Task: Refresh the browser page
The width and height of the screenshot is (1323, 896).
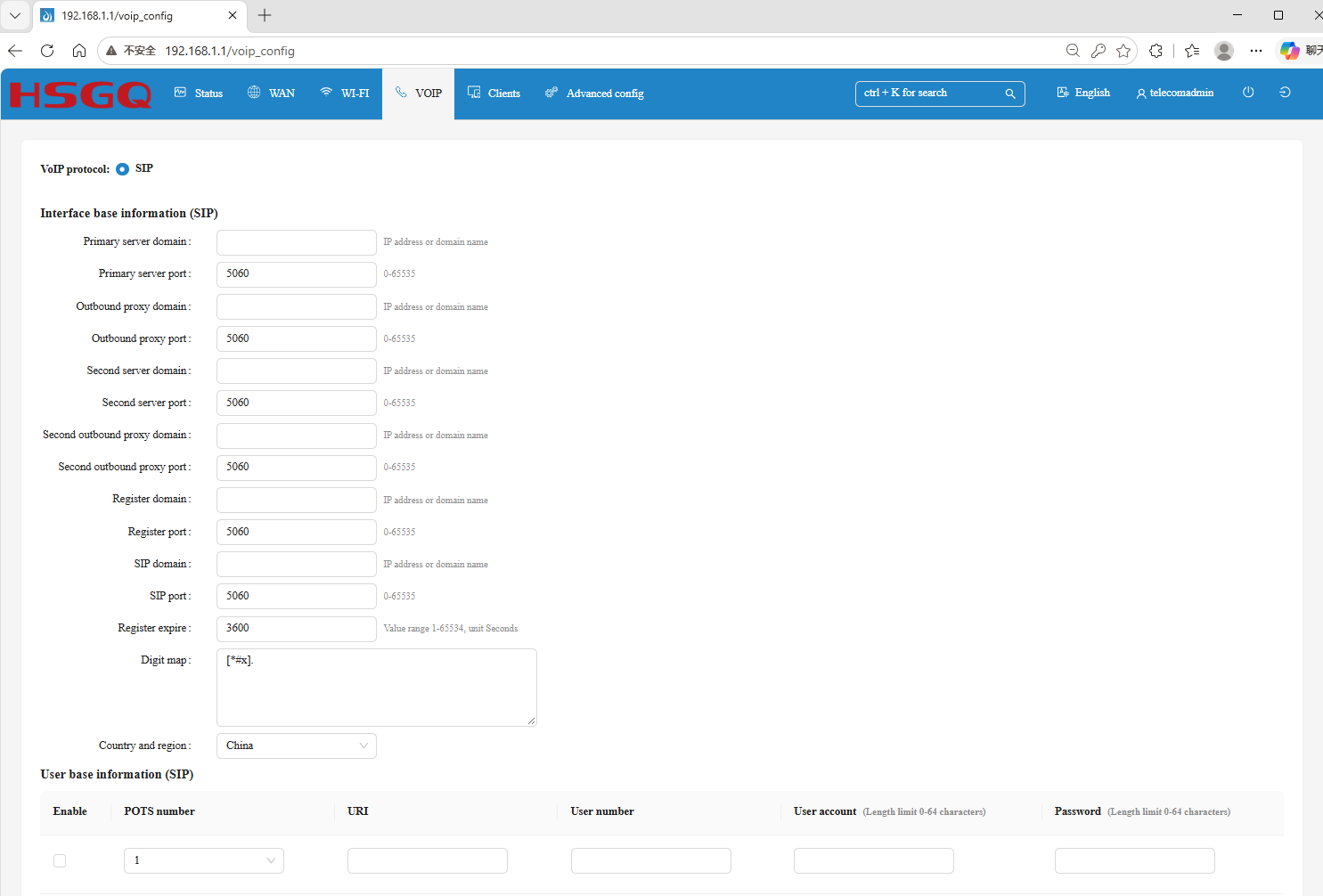Action: pos(47,51)
